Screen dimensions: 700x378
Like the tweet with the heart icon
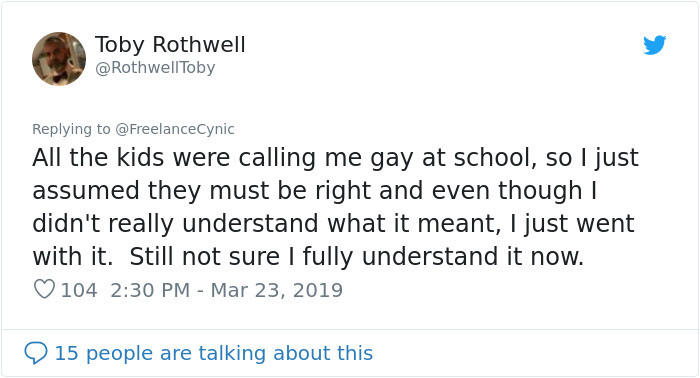(44, 289)
